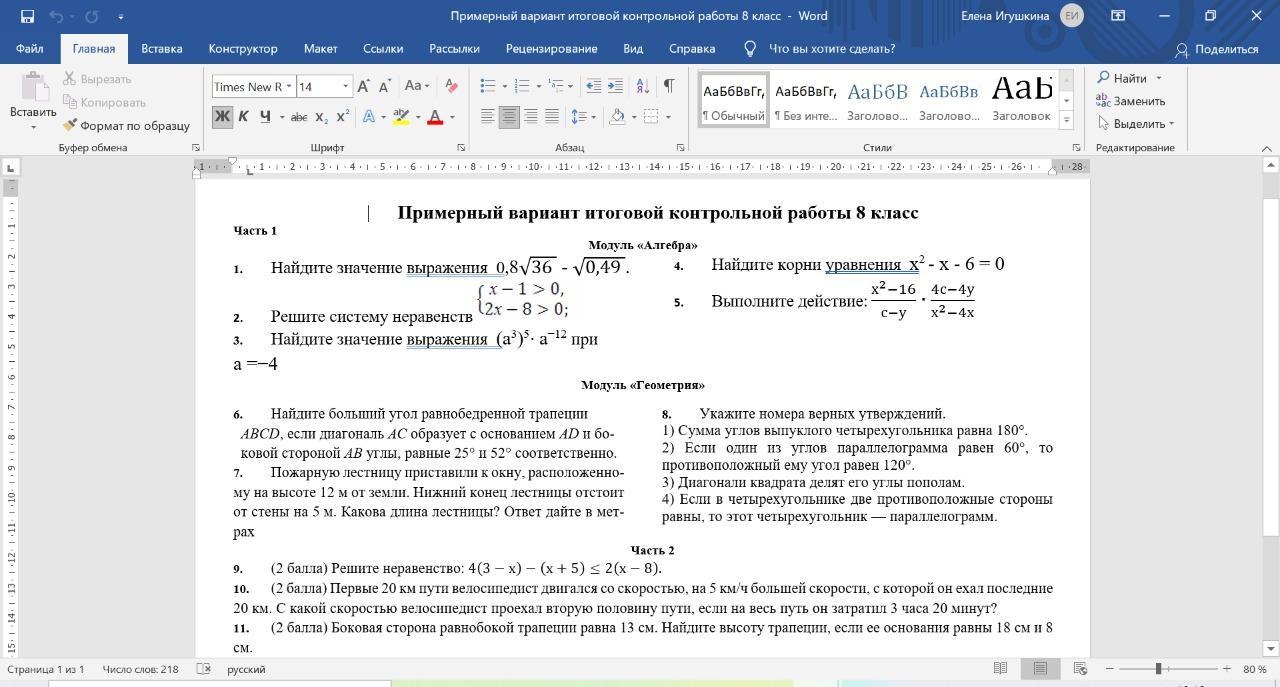Show paragraph marks with pilcrow icon
This screenshot has width=1280, height=687.
pos(668,86)
